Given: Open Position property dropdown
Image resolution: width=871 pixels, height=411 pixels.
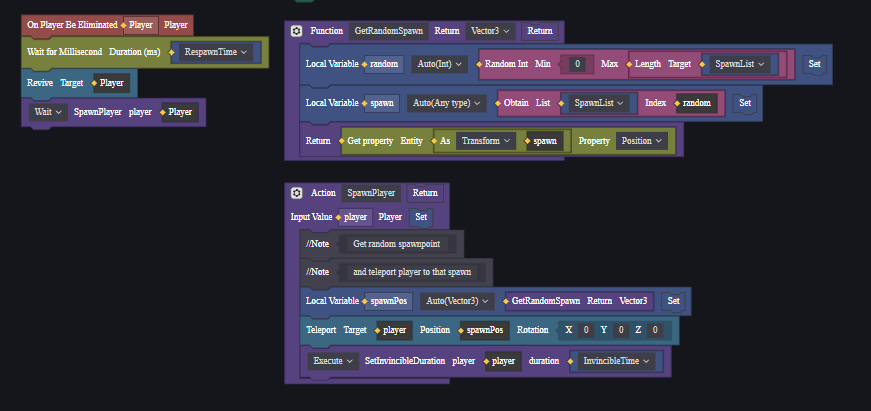Looking at the screenshot, I should click(642, 141).
